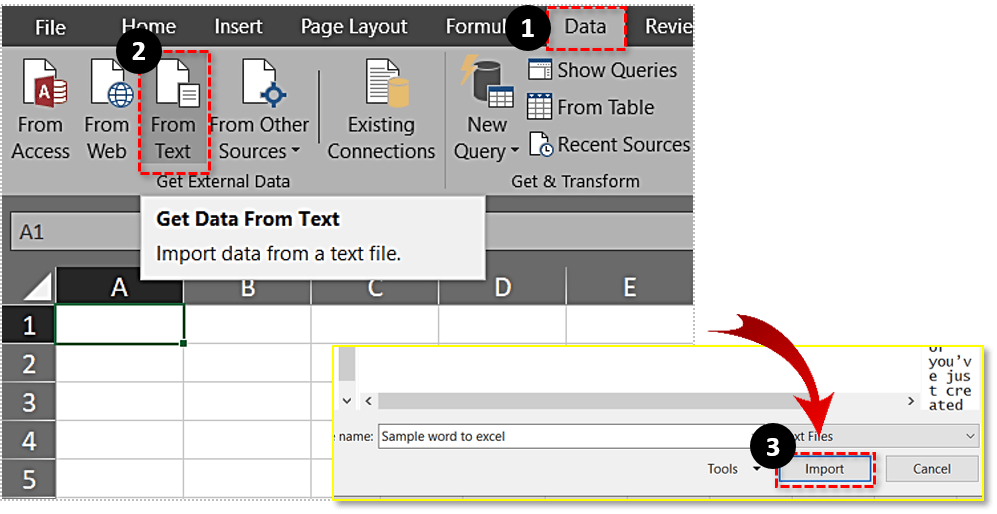Open the Tools dropdown in dialog

point(731,469)
